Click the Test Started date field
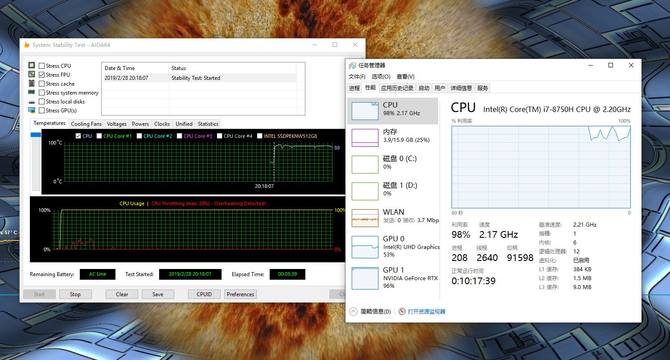670x360 pixels. coord(190,274)
